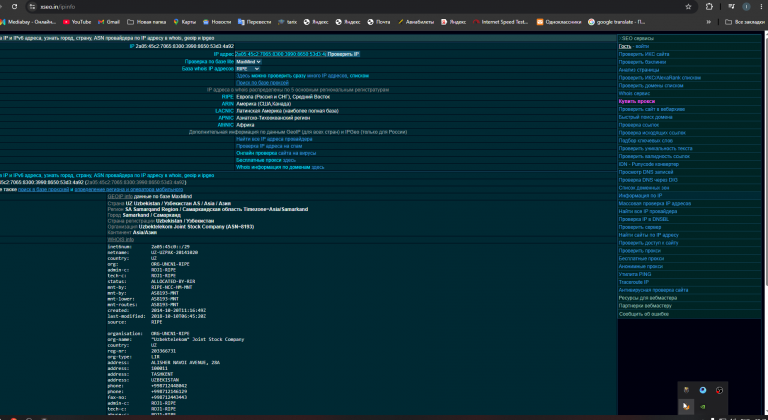This screenshot has height=420, width=768.
Task: Select Антивирусная проверка сайта in sidebar
Action: coord(653,290)
